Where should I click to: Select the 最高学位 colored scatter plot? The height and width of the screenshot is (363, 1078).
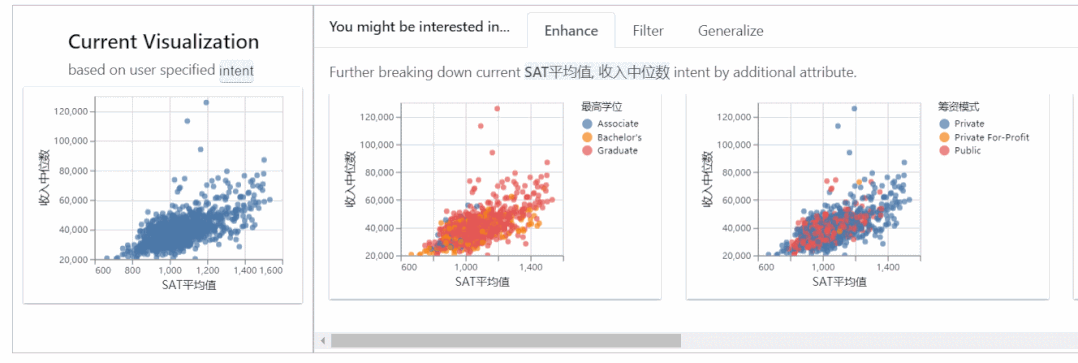pyautogui.click(x=495, y=197)
